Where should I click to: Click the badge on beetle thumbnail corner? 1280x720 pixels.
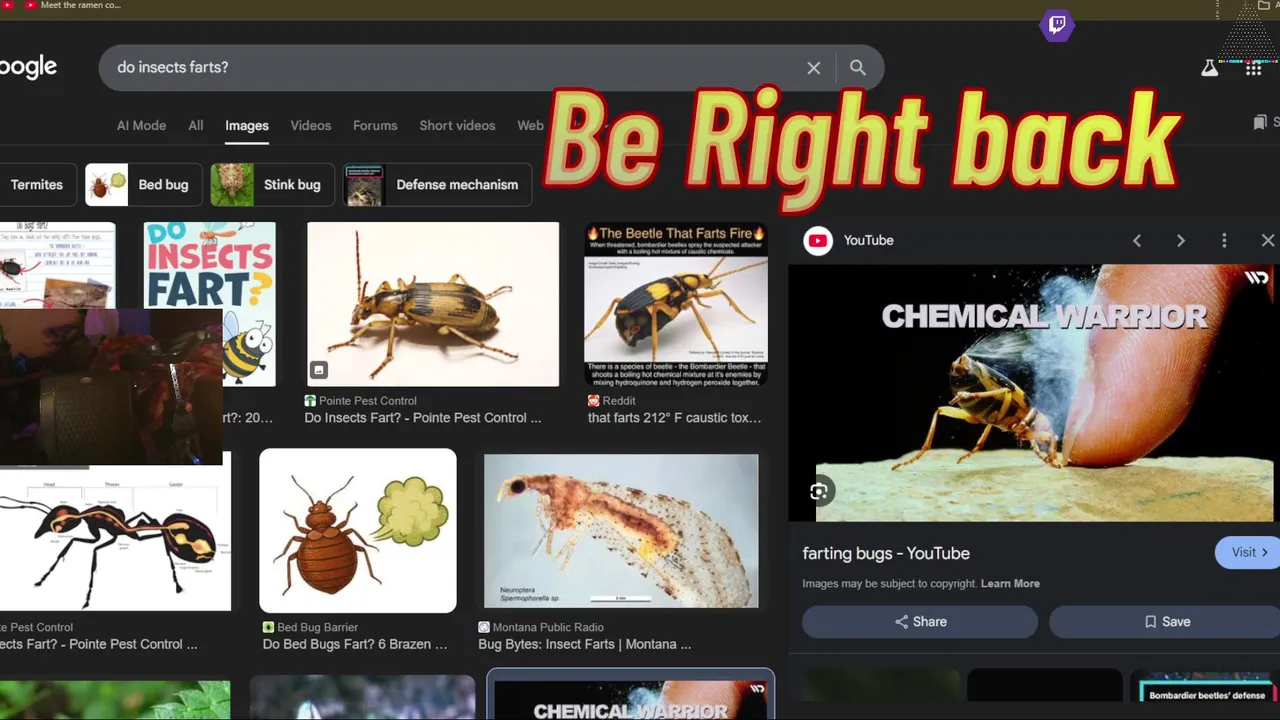tap(319, 370)
